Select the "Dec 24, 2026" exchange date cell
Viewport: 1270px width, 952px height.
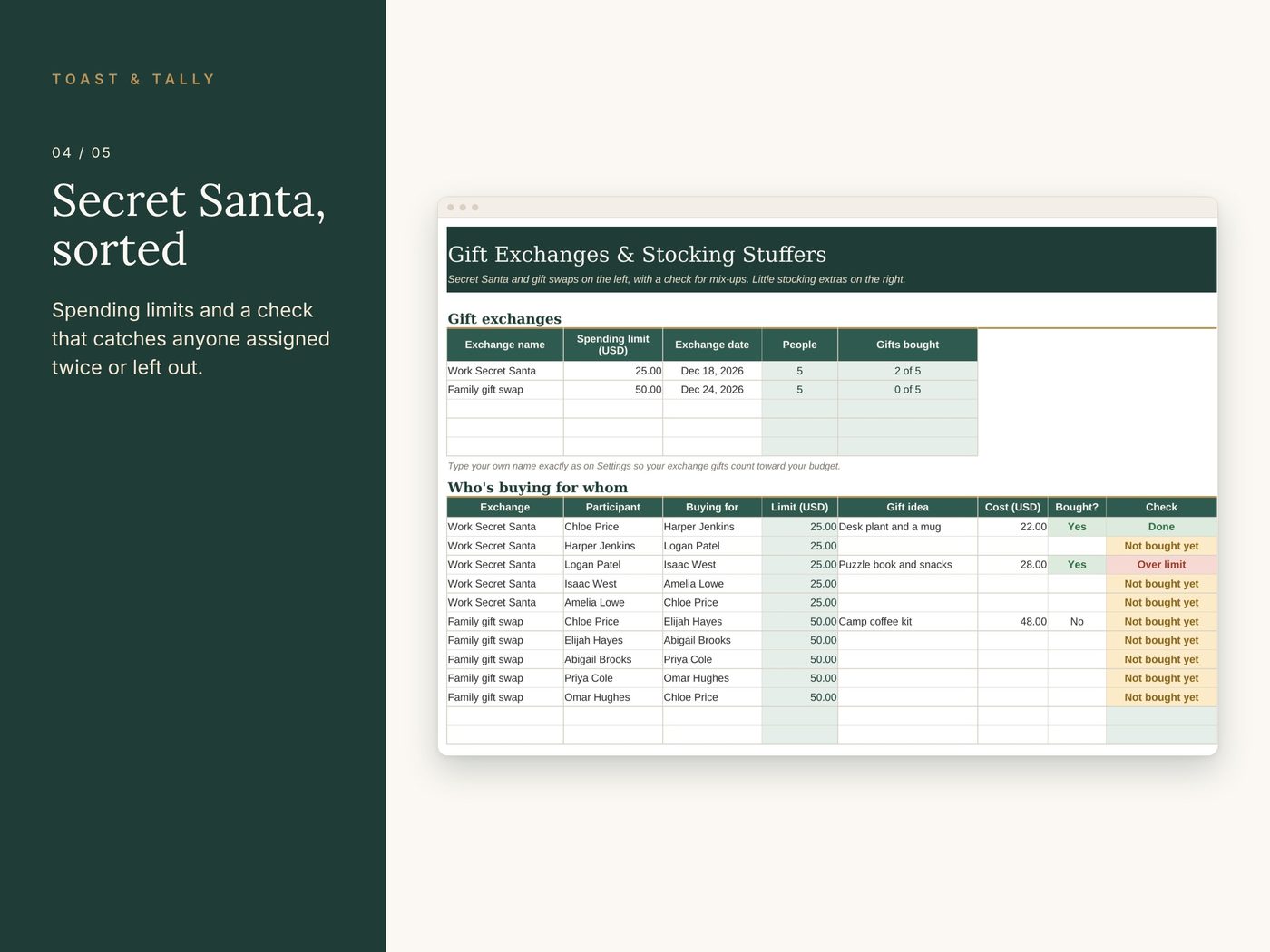[x=712, y=390]
